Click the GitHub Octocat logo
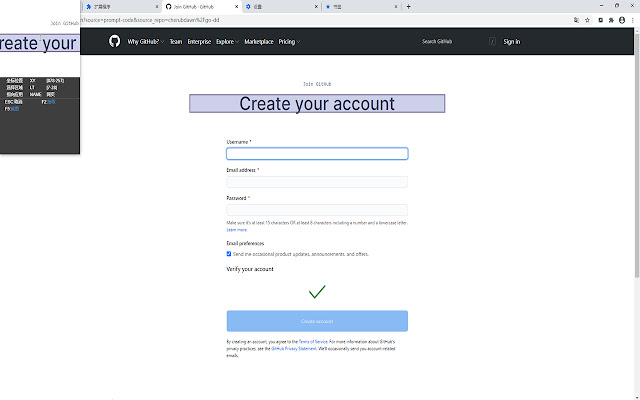Image resolution: width=640 pixels, height=400 pixels. (114, 41)
